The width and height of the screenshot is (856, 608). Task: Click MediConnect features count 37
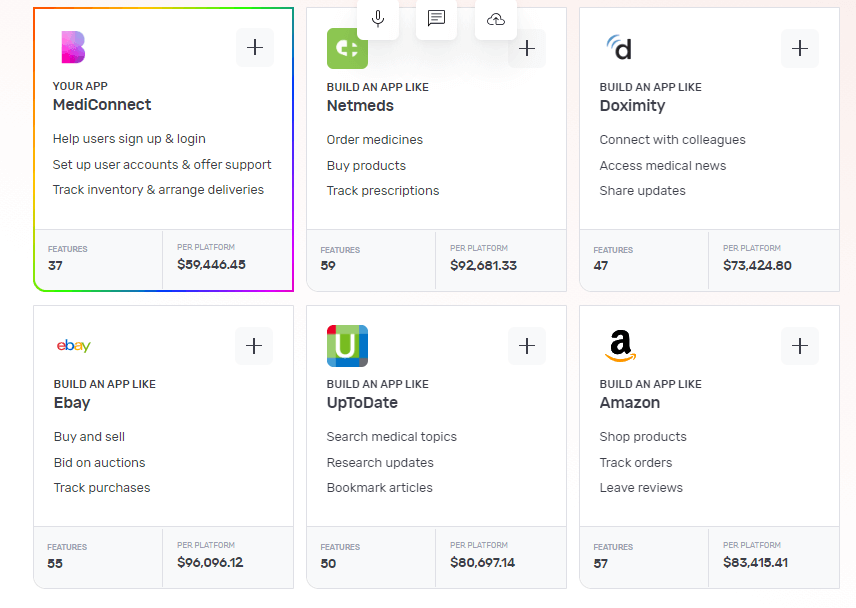point(55,266)
